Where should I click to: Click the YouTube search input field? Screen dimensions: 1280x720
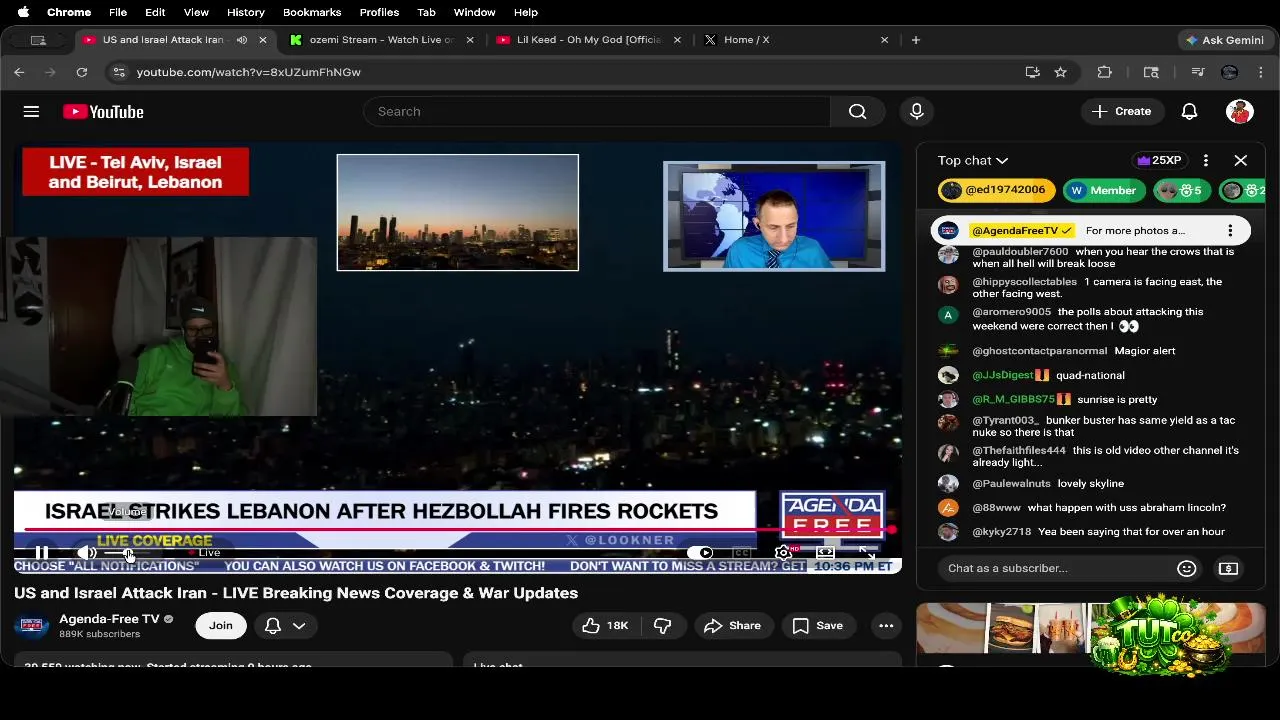pos(597,111)
